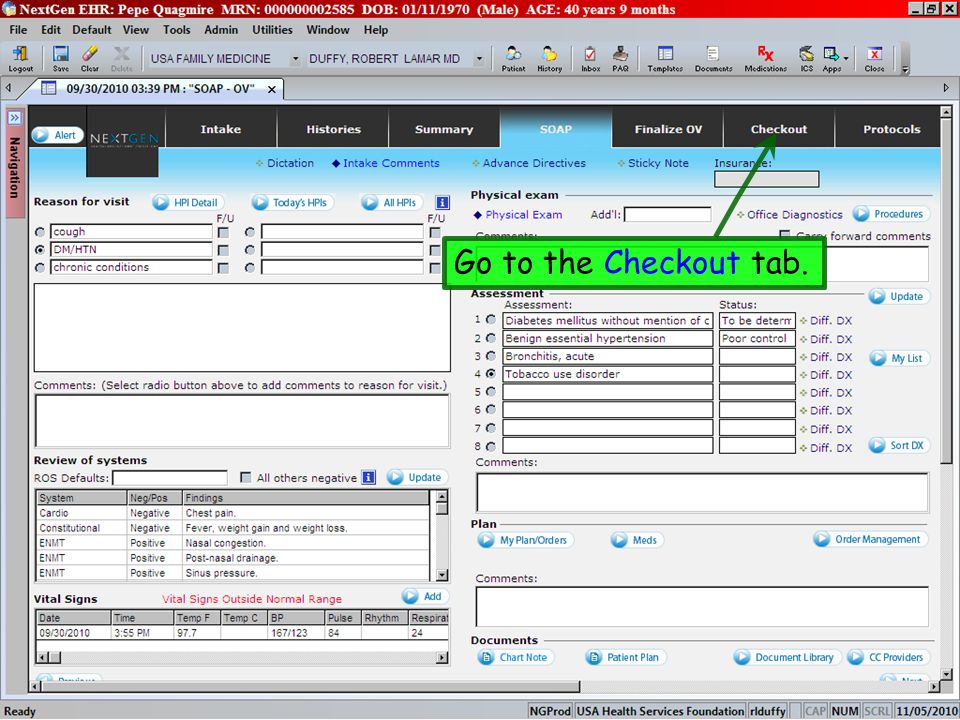Open the Tools menu

coord(176,29)
